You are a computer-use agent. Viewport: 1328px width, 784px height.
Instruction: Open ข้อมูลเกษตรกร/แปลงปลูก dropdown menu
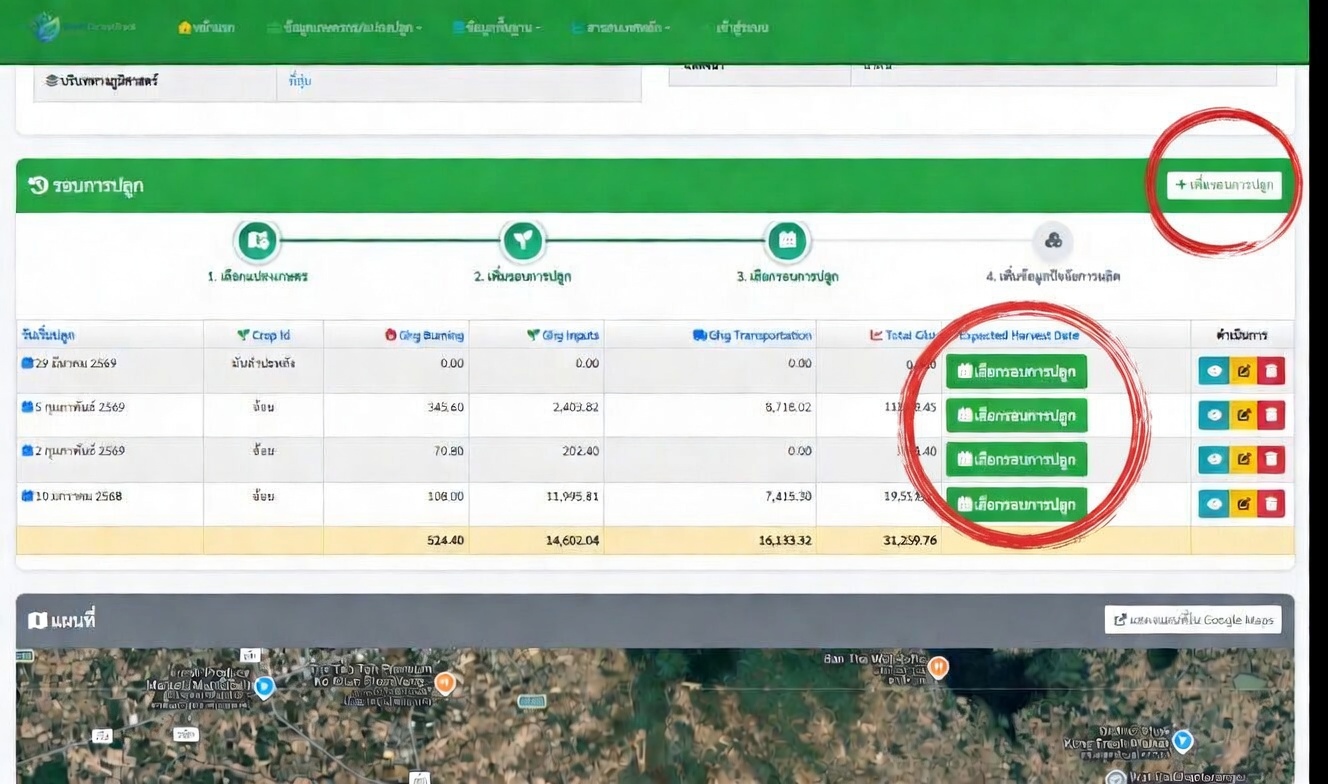tap(344, 28)
